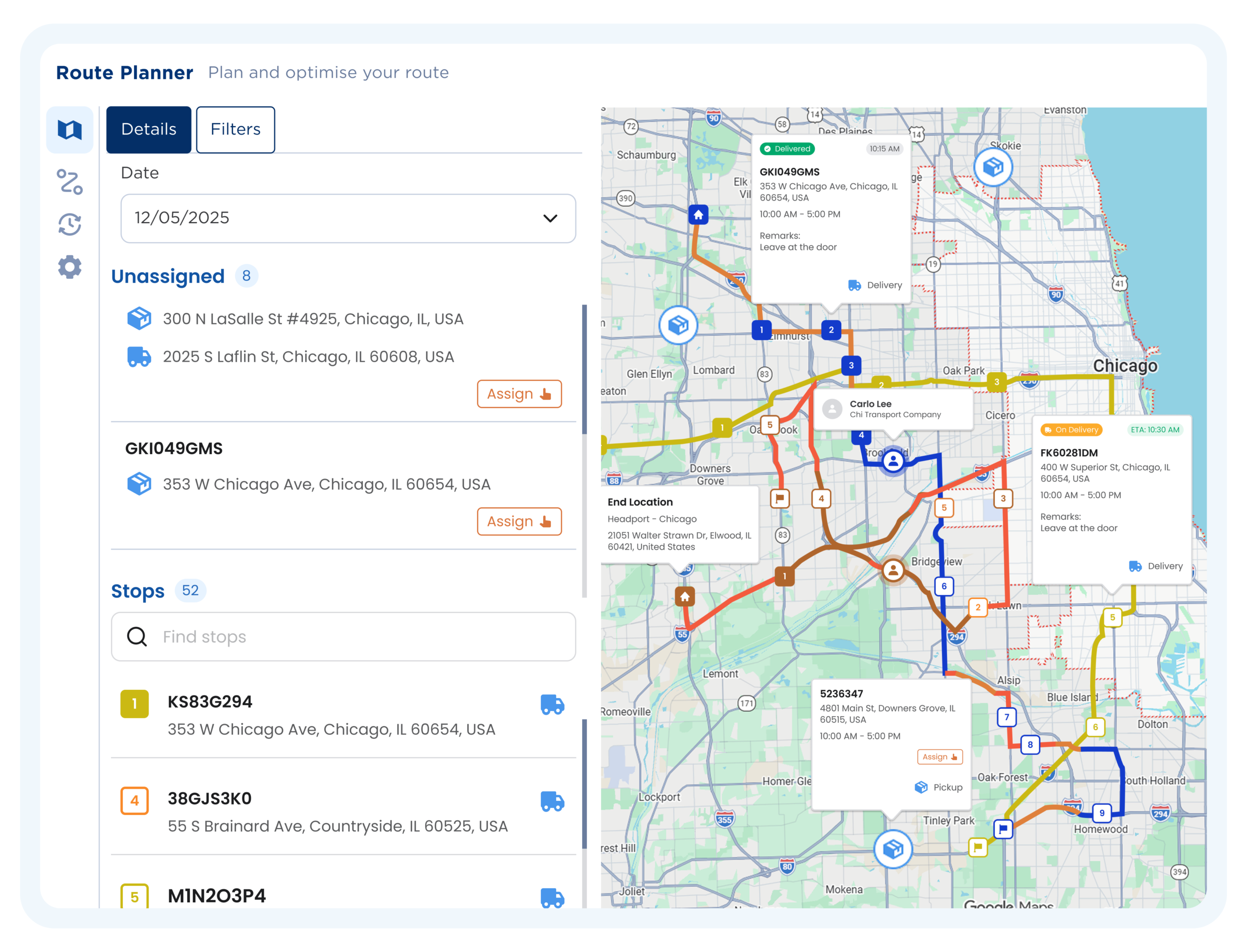Click ETA: 10:30 AM label on popup
The height and width of the screenshot is (952, 1247).
pos(1155,430)
